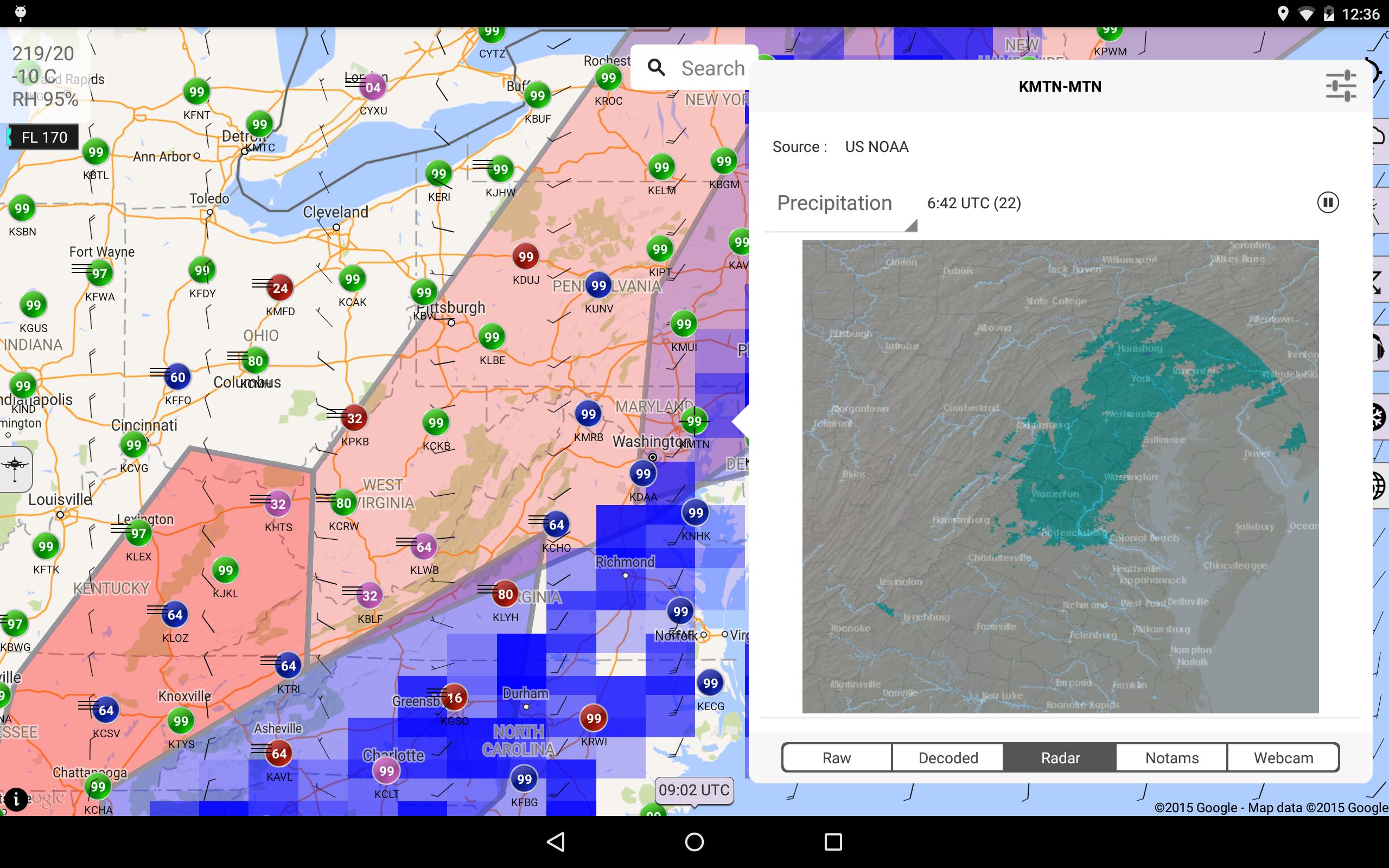Image resolution: width=1389 pixels, height=868 pixels.
Task: Tap the FL 170 flight level button
Action: click(x=43, y=137)
